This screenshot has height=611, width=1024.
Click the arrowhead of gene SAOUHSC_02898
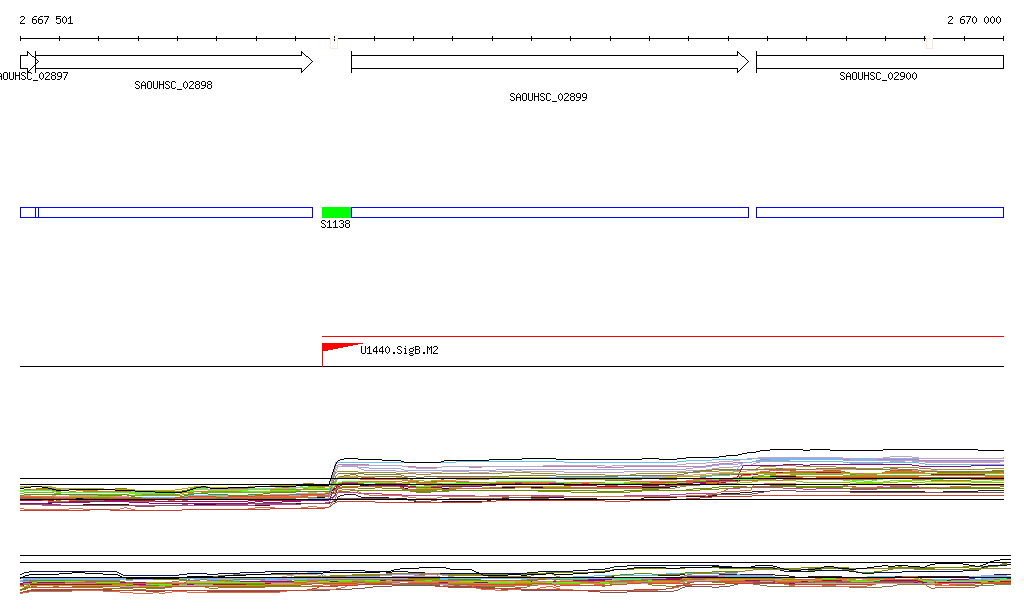click(306, 62)
